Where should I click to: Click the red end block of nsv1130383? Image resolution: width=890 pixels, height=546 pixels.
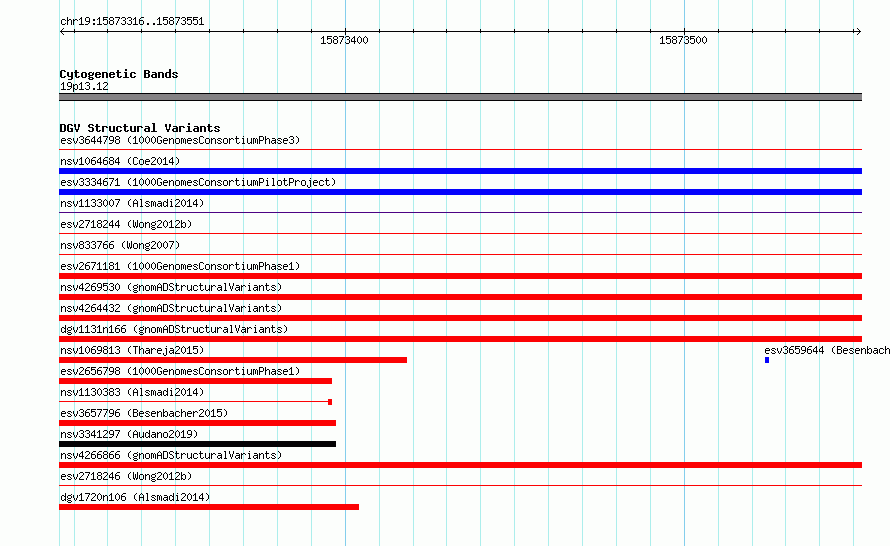coord(330,402)
